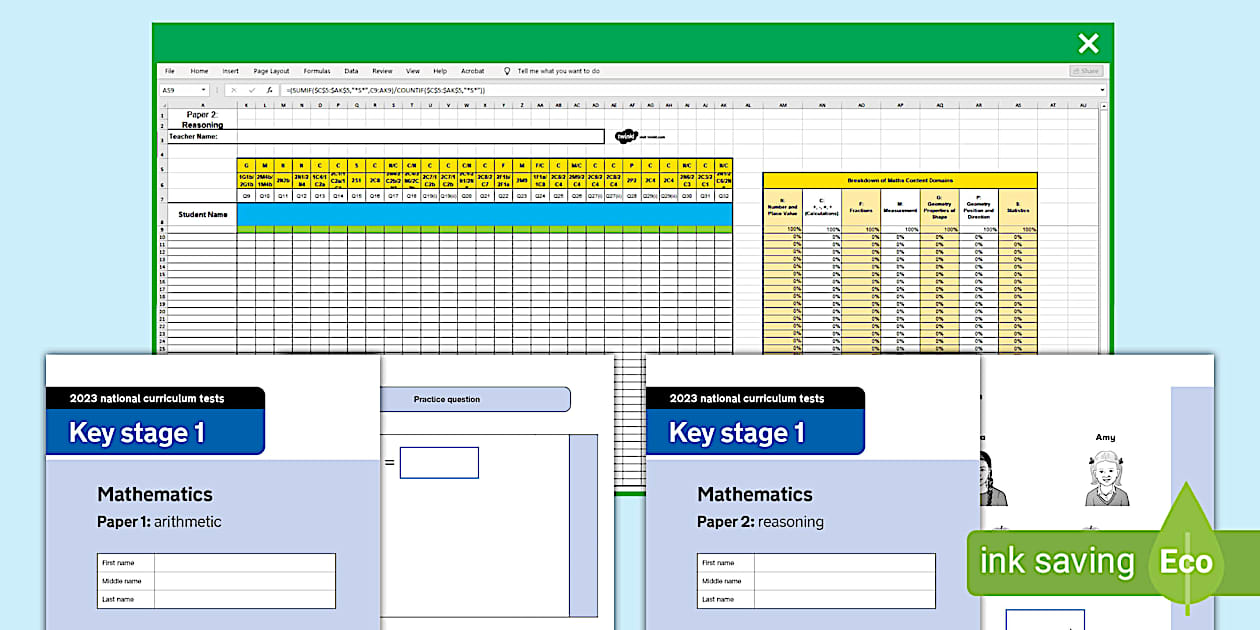Open the Name Box dropdown showing A59
The width and height of the screenshot is (1260, 630).
pos(203,90)
